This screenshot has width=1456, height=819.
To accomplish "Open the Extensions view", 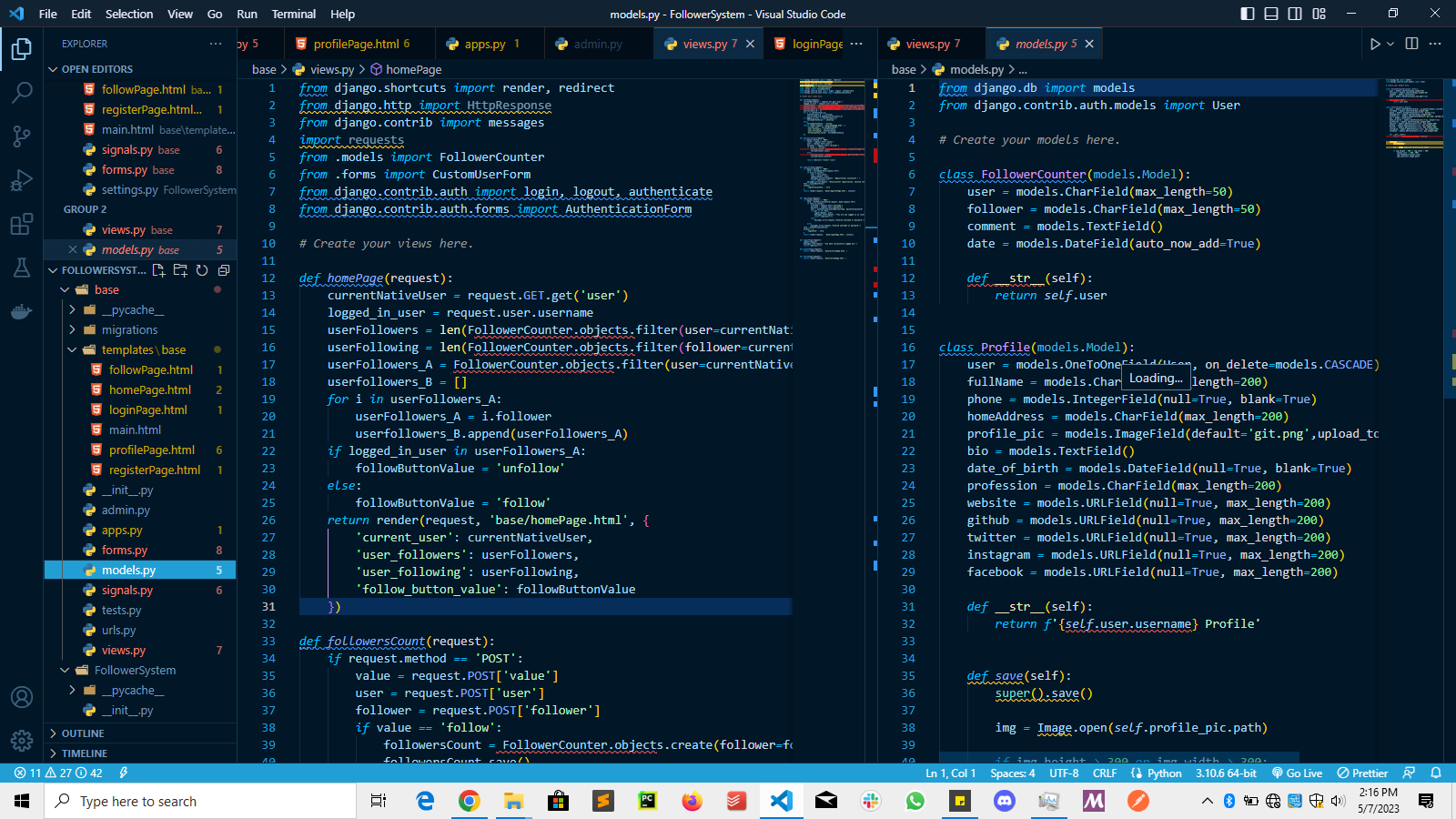I will (x=22, y=223).
